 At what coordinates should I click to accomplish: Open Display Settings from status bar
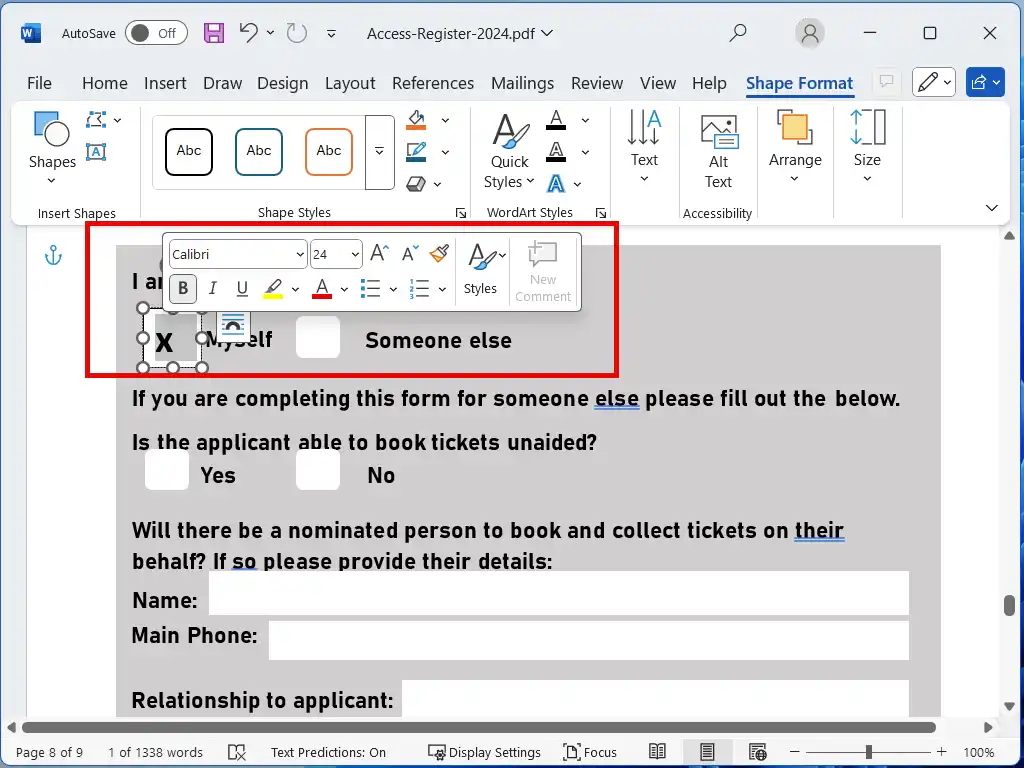[x=485, y=752]
